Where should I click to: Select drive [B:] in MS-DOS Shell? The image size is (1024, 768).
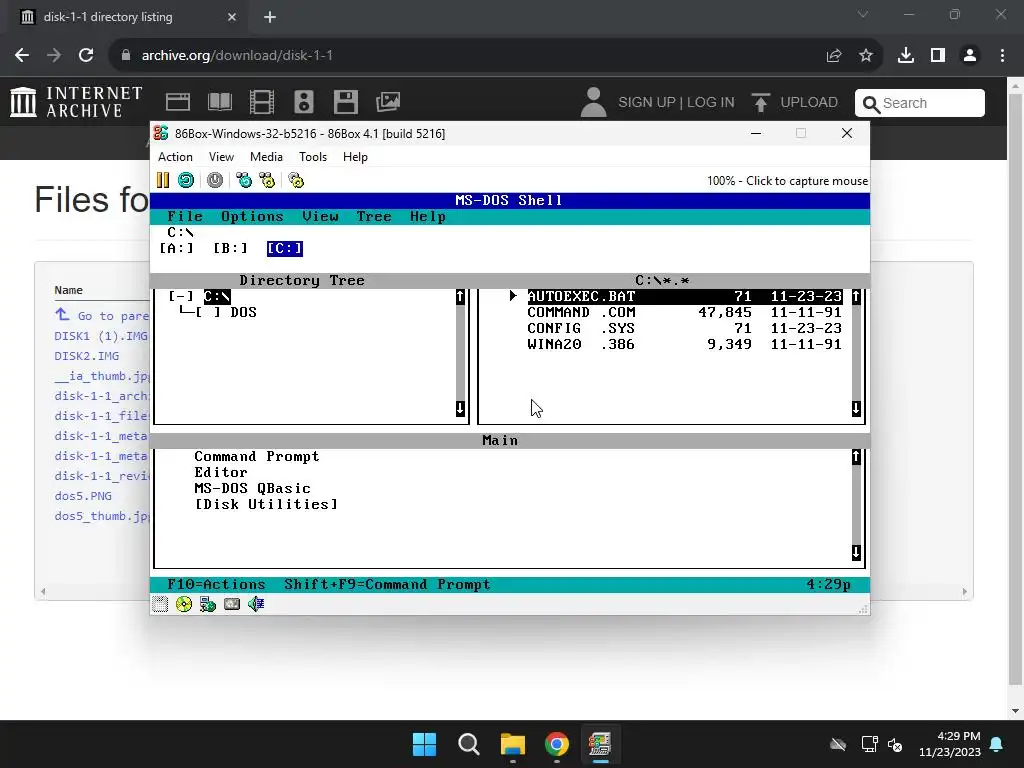point(231,248)
